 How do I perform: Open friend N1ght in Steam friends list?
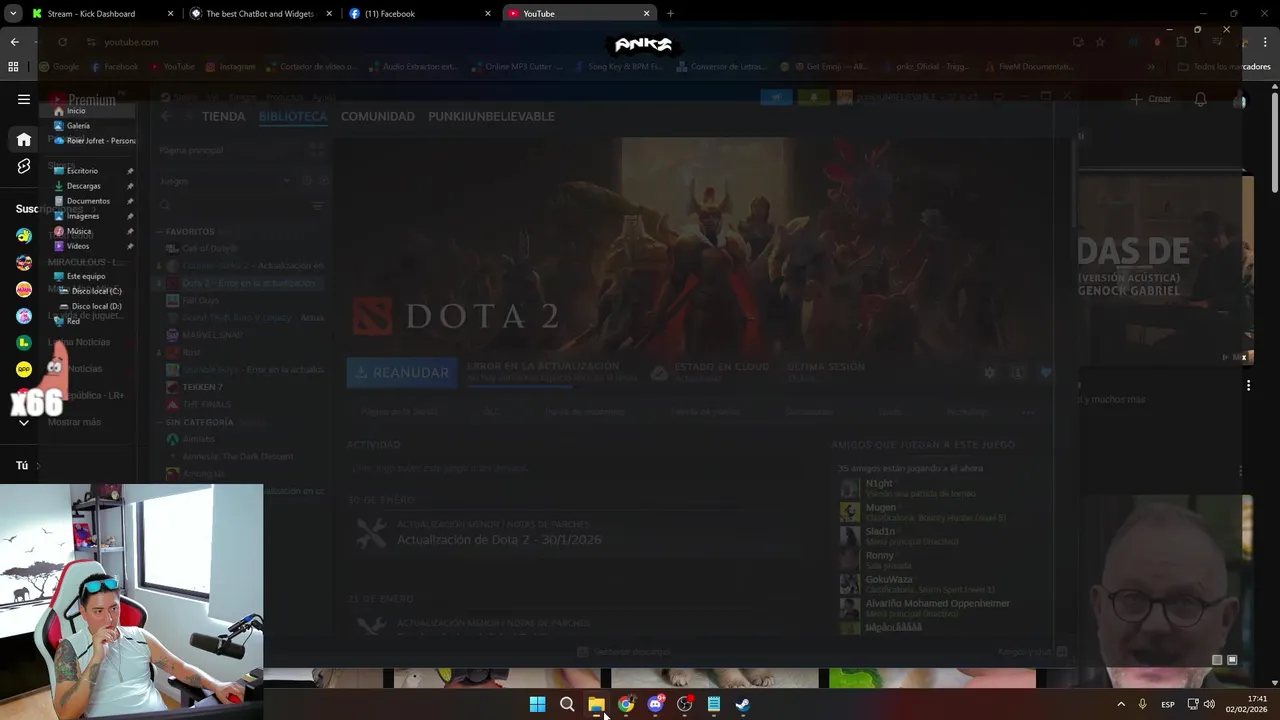[x=879, y=484]
